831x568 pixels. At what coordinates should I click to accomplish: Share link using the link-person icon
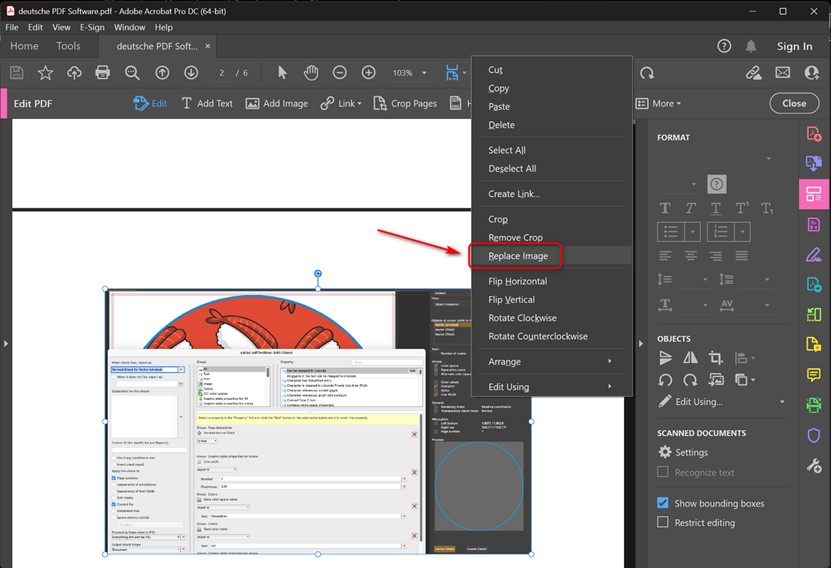(x=753, y=73)
